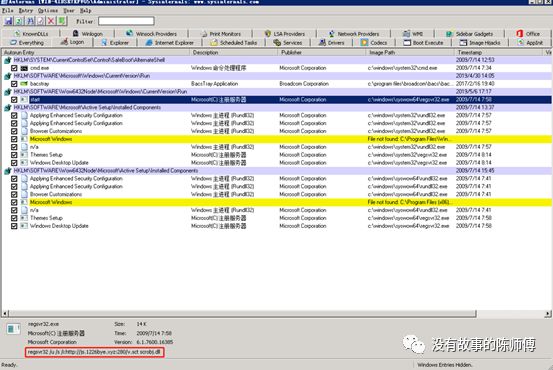Viewport: 553px width, 370px height.
Task: Switch to the KnownDLLs tab
Action: (31, 34)
